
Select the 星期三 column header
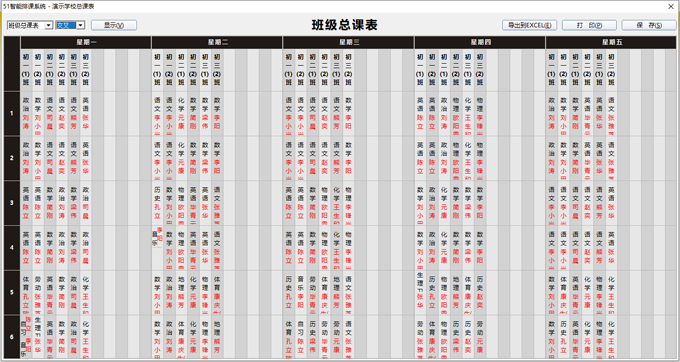[x=349, y=42]
